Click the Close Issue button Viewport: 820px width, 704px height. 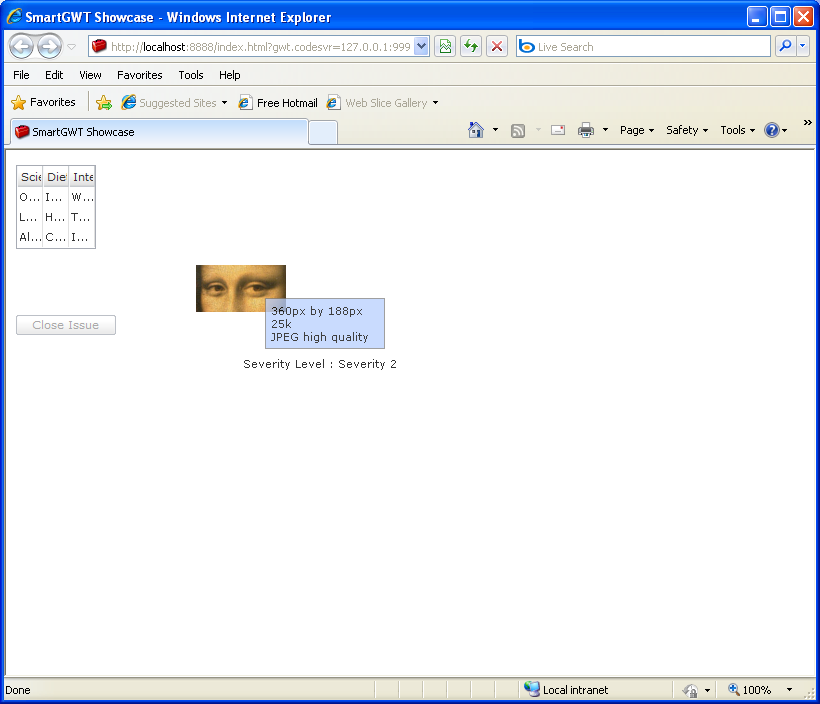tap(66, 325)
